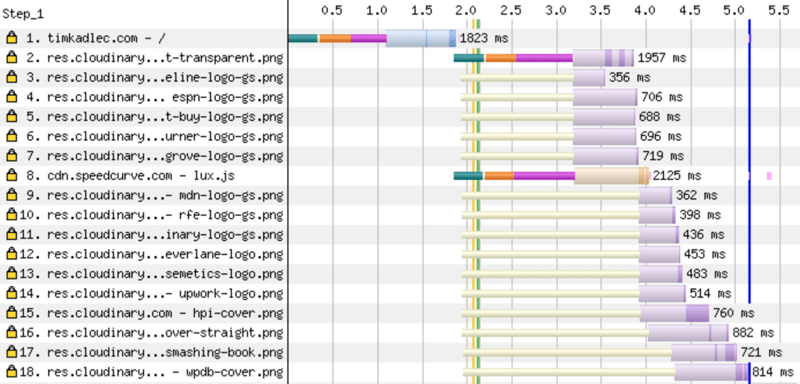This screenshot has width=800, height=384.
Task: Click the 696 ms timing value
Action: coord(660,136)
